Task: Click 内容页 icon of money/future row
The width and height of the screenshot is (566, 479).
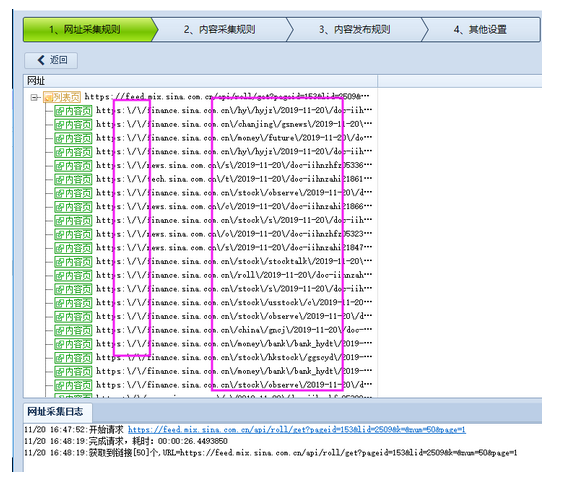Action: point(73,138)
